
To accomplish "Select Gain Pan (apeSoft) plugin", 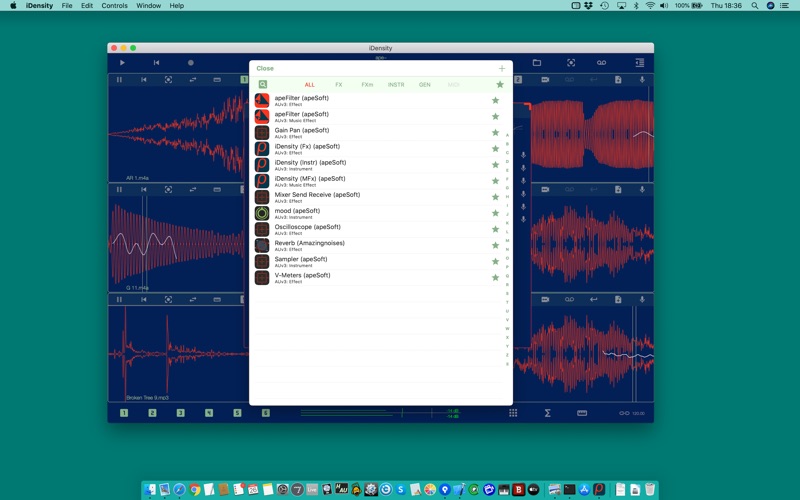I will (378, 133).
